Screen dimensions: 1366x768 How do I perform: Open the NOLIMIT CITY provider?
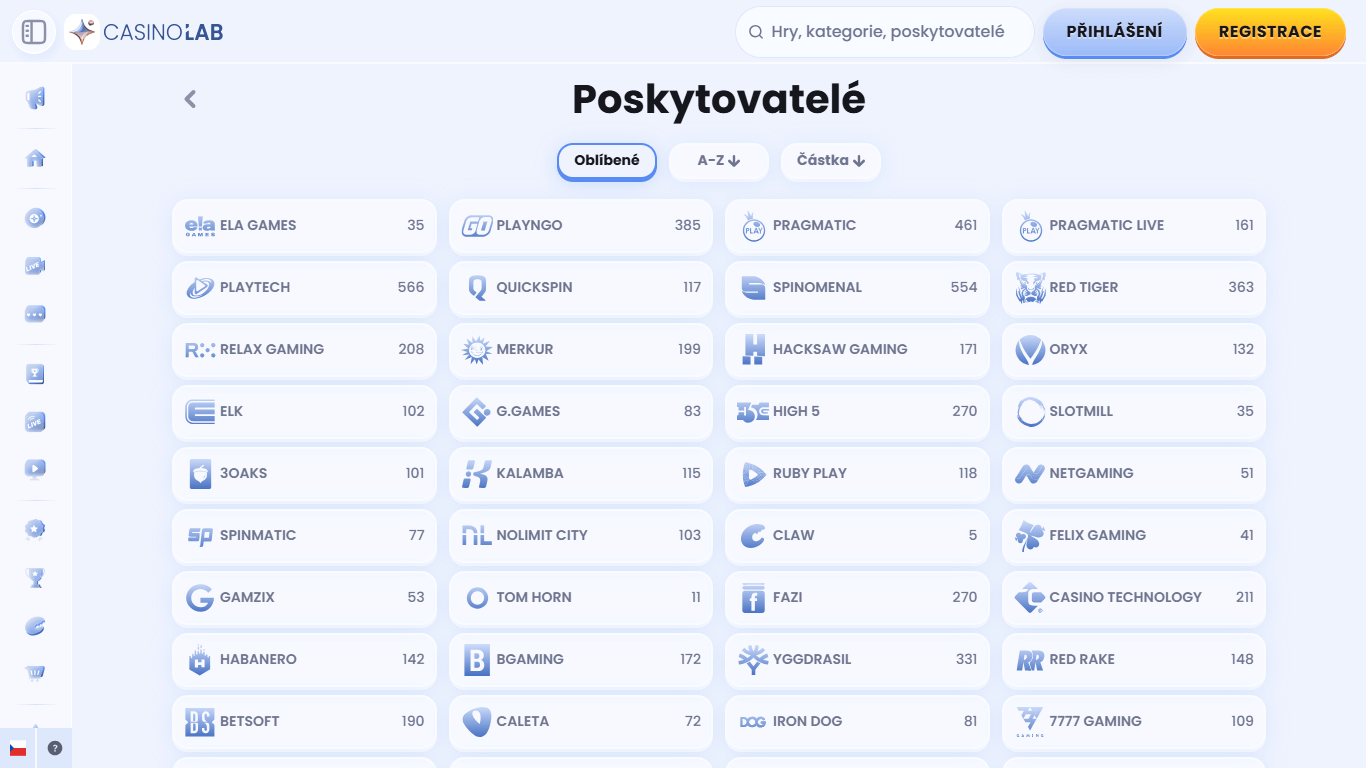(x=581, y=535)
